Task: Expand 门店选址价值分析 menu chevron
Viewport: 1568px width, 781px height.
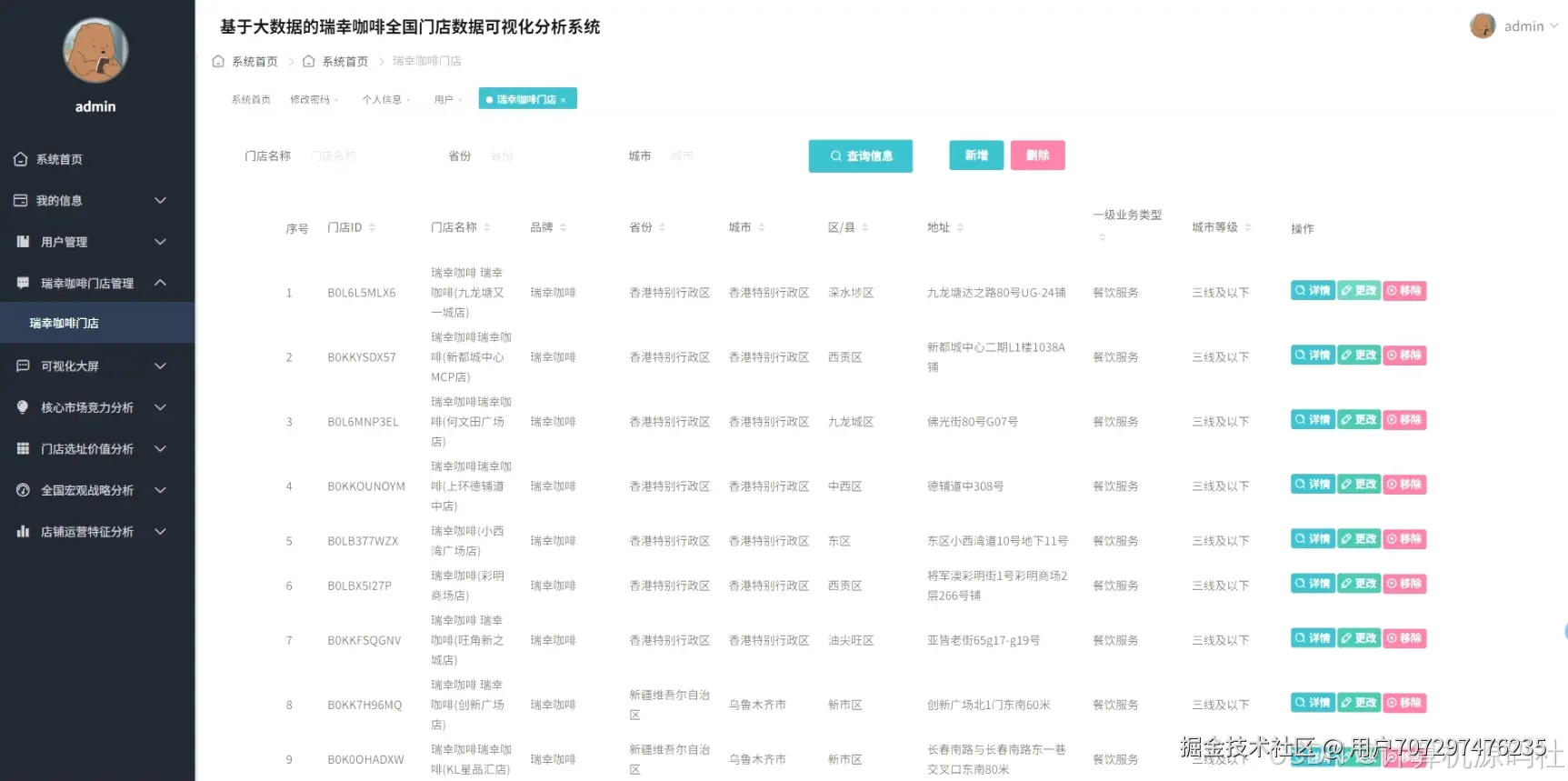Action: pos(160,448)
